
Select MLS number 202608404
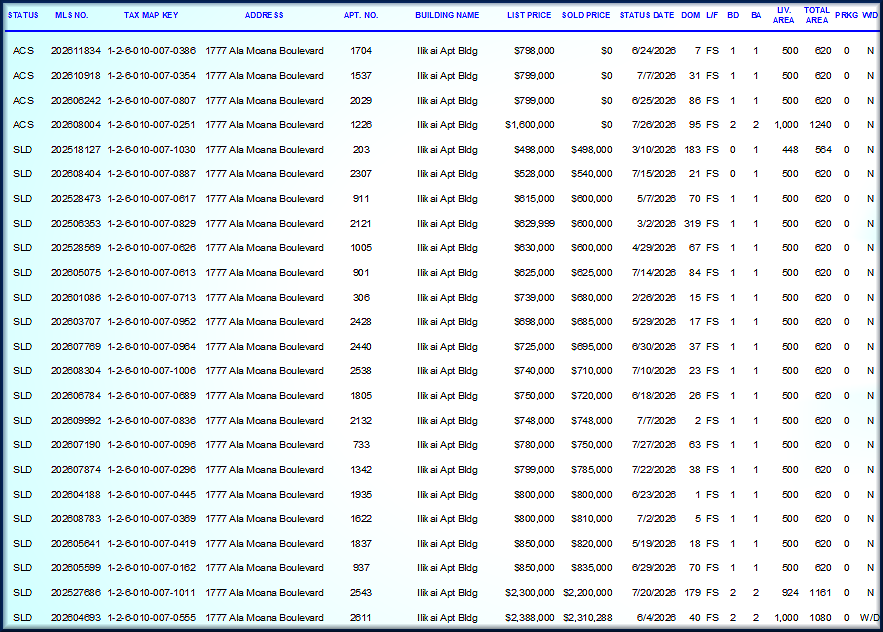point(75,174)
